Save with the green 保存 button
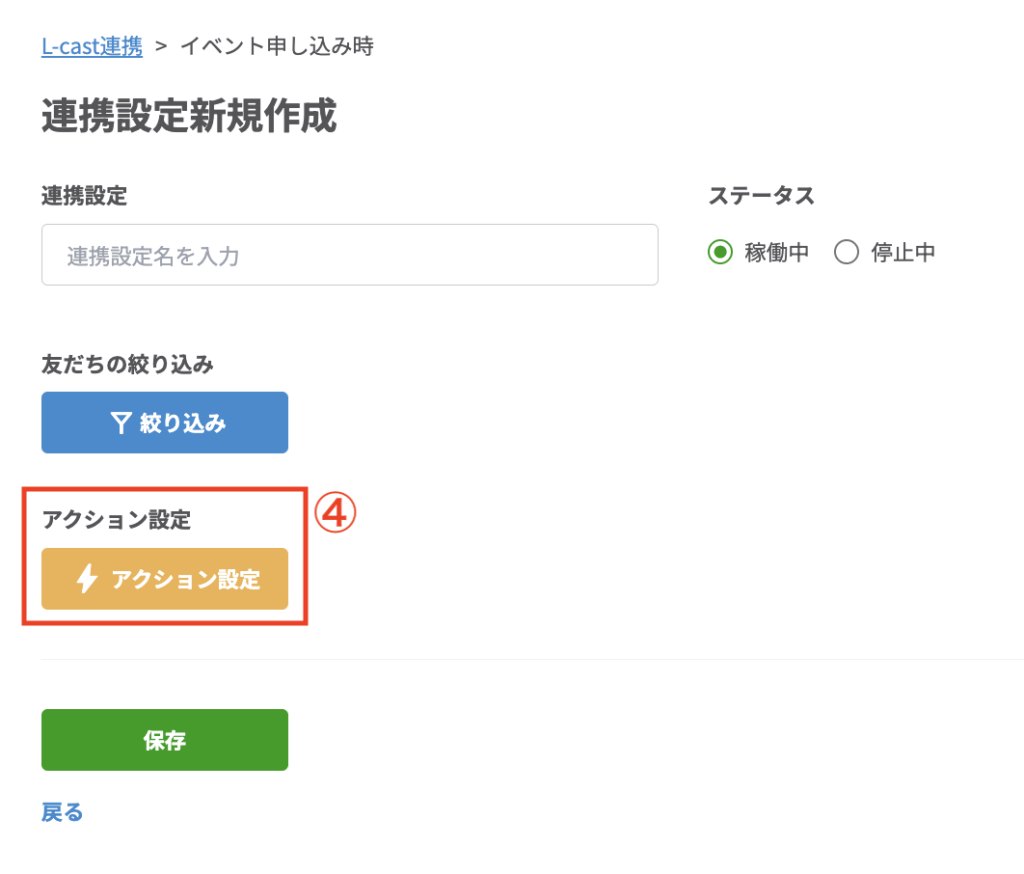This screenshot has width=1024, height=874. pyautogui.click(x=164, y=740)
